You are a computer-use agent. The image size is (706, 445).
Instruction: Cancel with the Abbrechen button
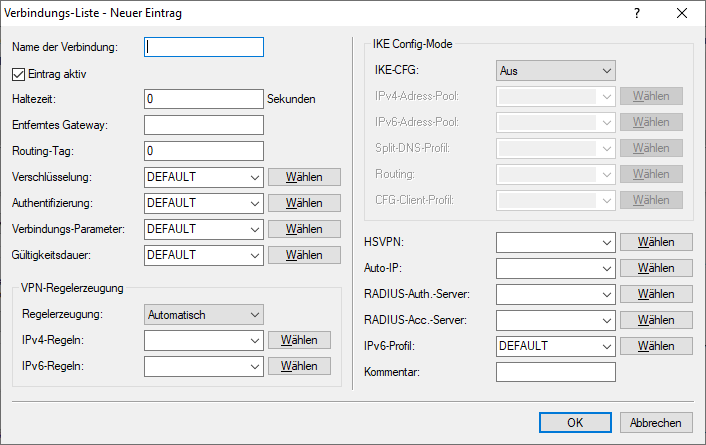tap(656, 423)
